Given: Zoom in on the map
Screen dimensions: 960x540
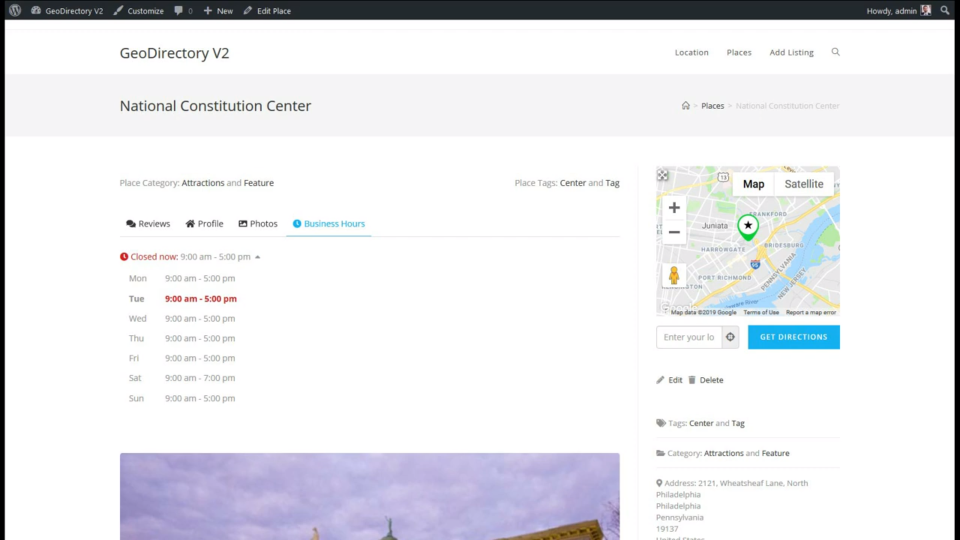Looking at the screenshot, I should [674, 208].
